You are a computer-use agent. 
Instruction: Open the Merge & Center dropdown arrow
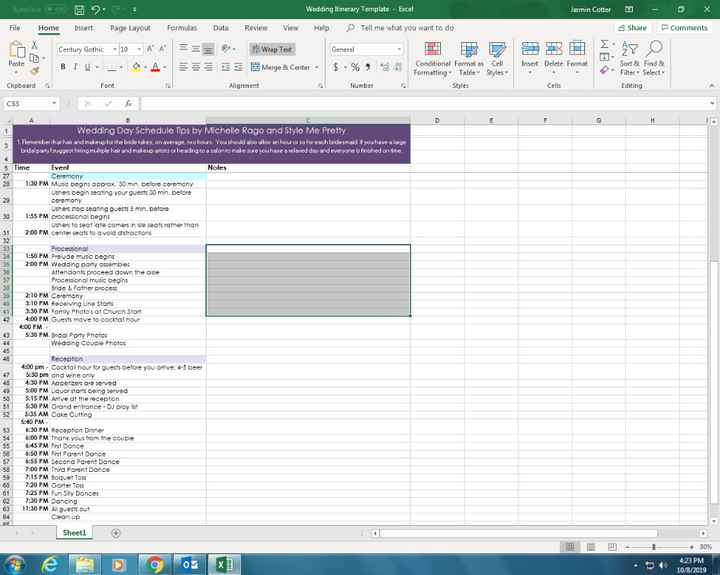coord(316,68)
